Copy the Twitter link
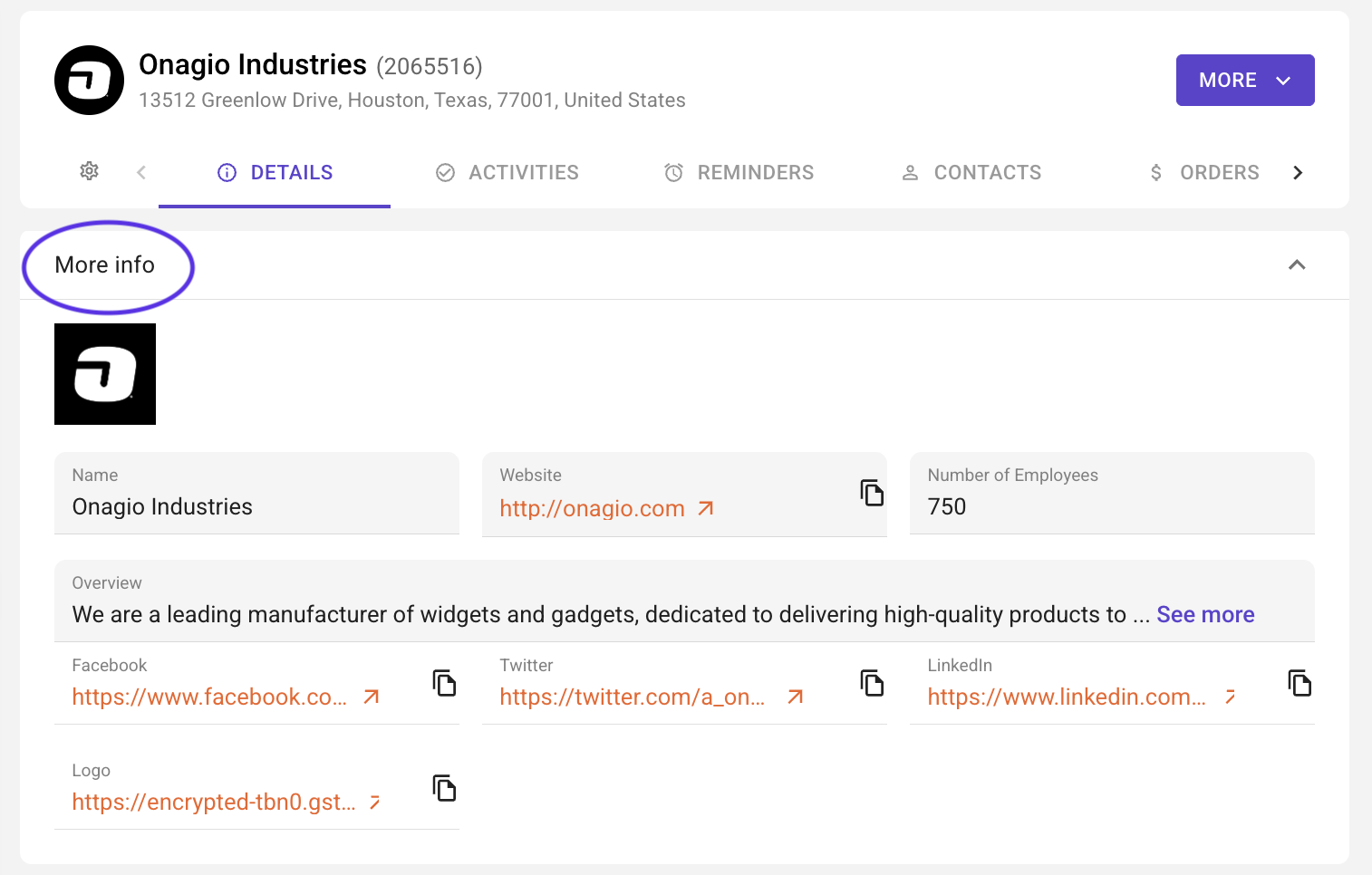 coord(872,683)
